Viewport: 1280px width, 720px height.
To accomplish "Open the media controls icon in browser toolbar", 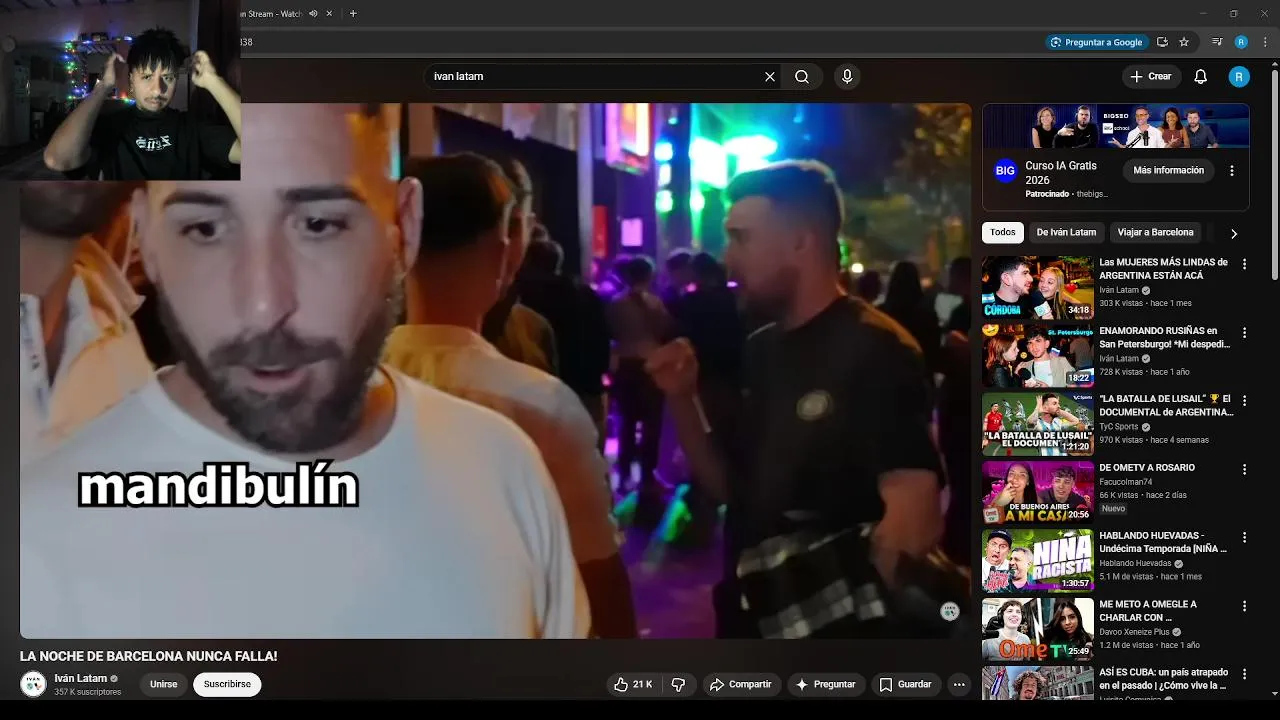I will [1217, 42].
